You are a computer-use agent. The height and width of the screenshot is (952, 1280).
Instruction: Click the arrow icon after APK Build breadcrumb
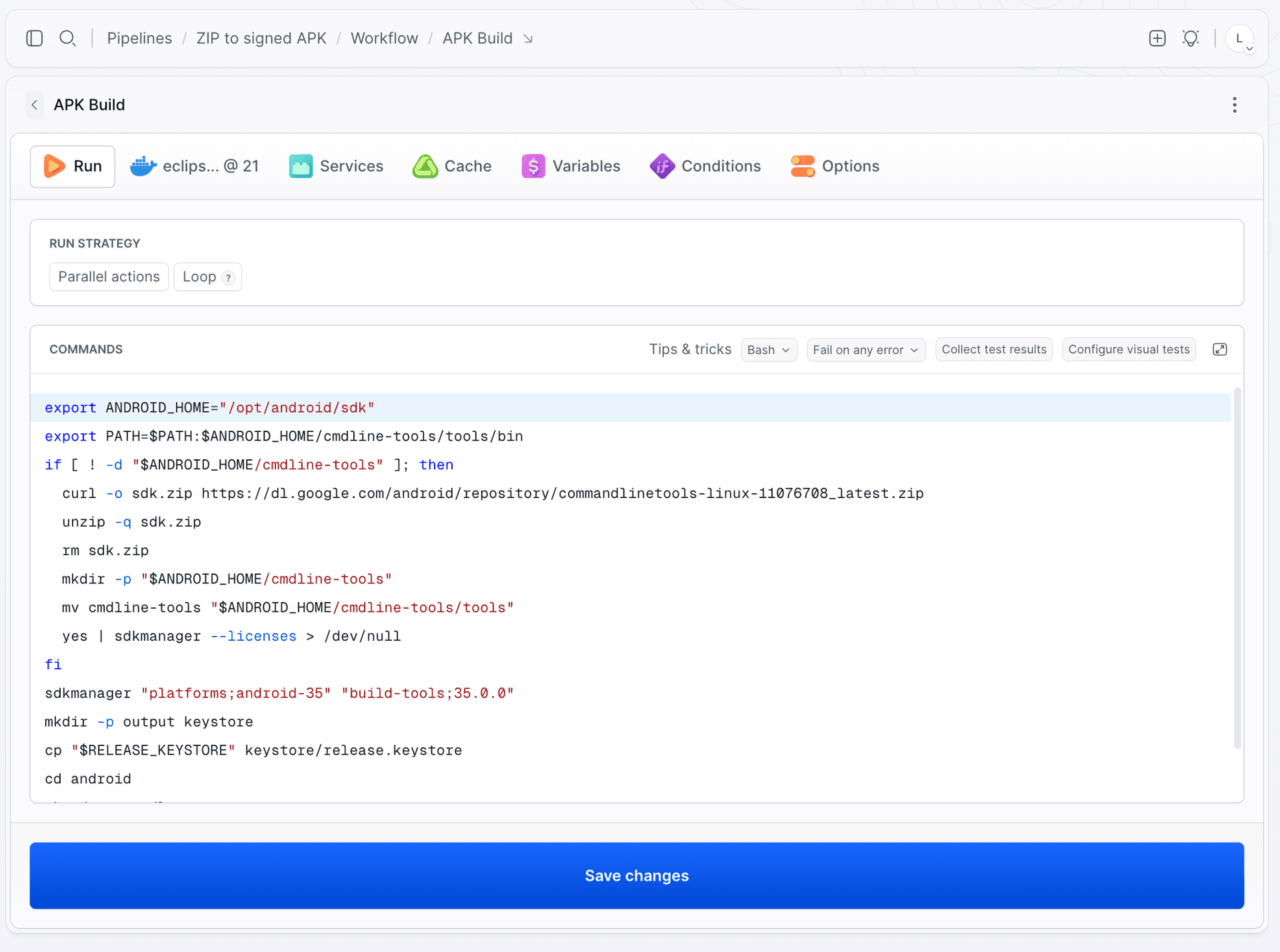pos(528,39)
